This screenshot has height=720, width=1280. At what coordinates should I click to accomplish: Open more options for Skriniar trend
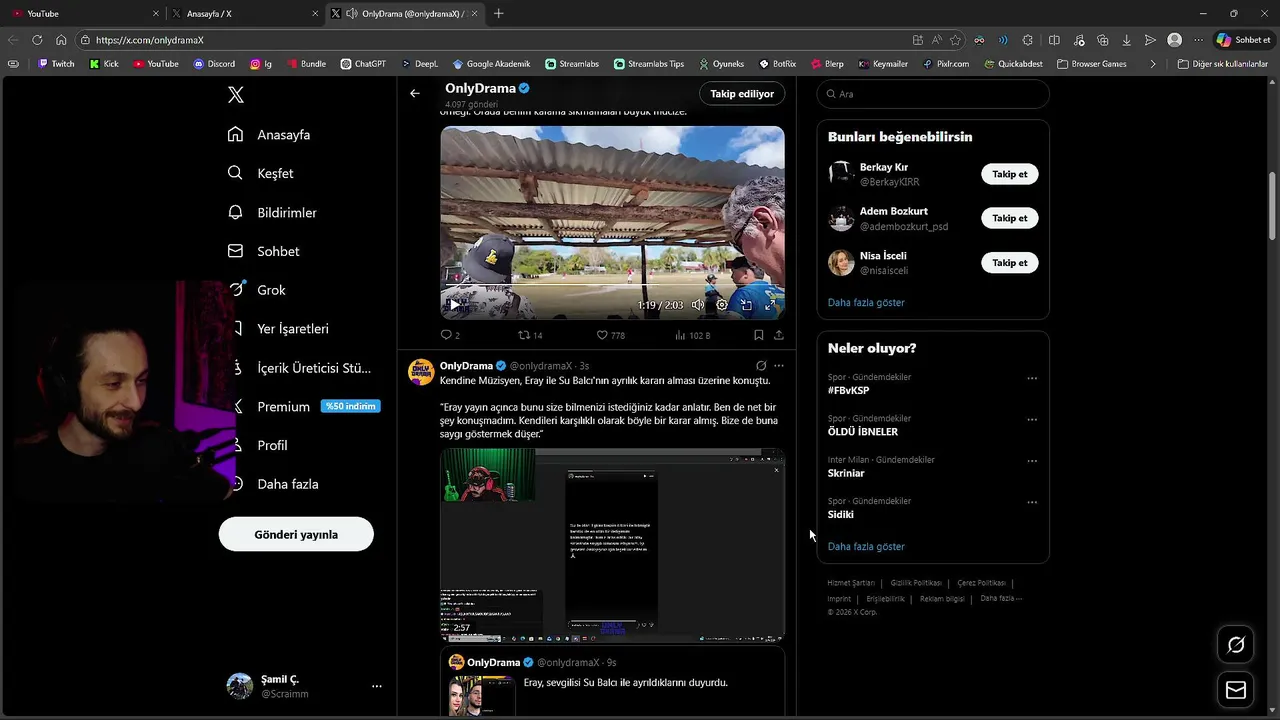pos(1032,461)
